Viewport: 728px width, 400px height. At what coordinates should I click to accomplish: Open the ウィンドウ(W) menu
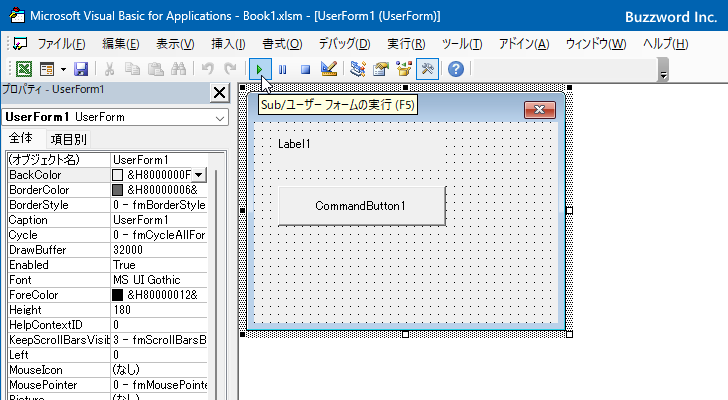596,44
